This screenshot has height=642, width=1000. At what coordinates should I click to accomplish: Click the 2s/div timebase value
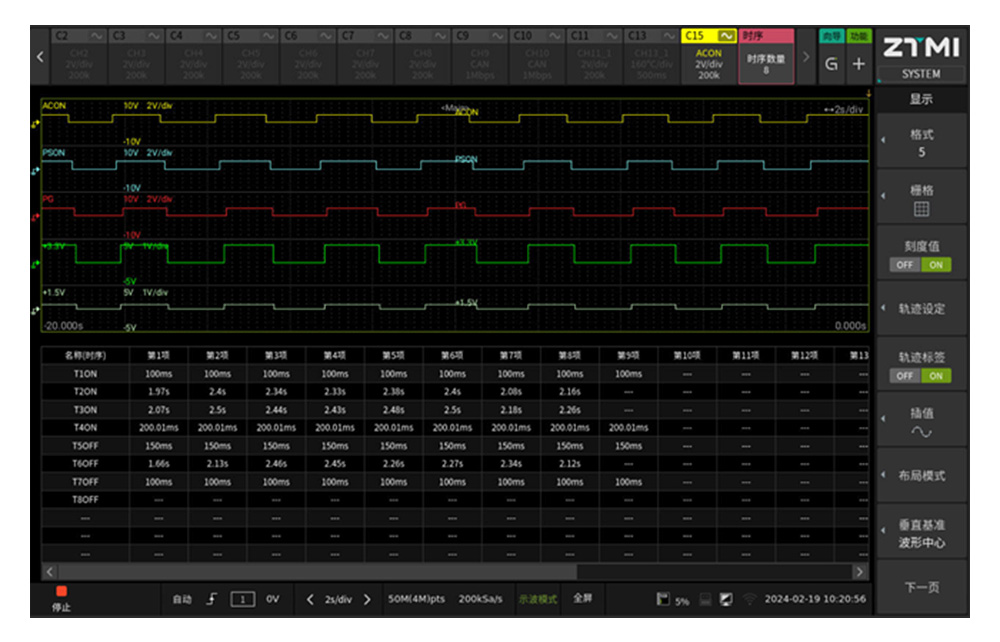coord(338,599)
